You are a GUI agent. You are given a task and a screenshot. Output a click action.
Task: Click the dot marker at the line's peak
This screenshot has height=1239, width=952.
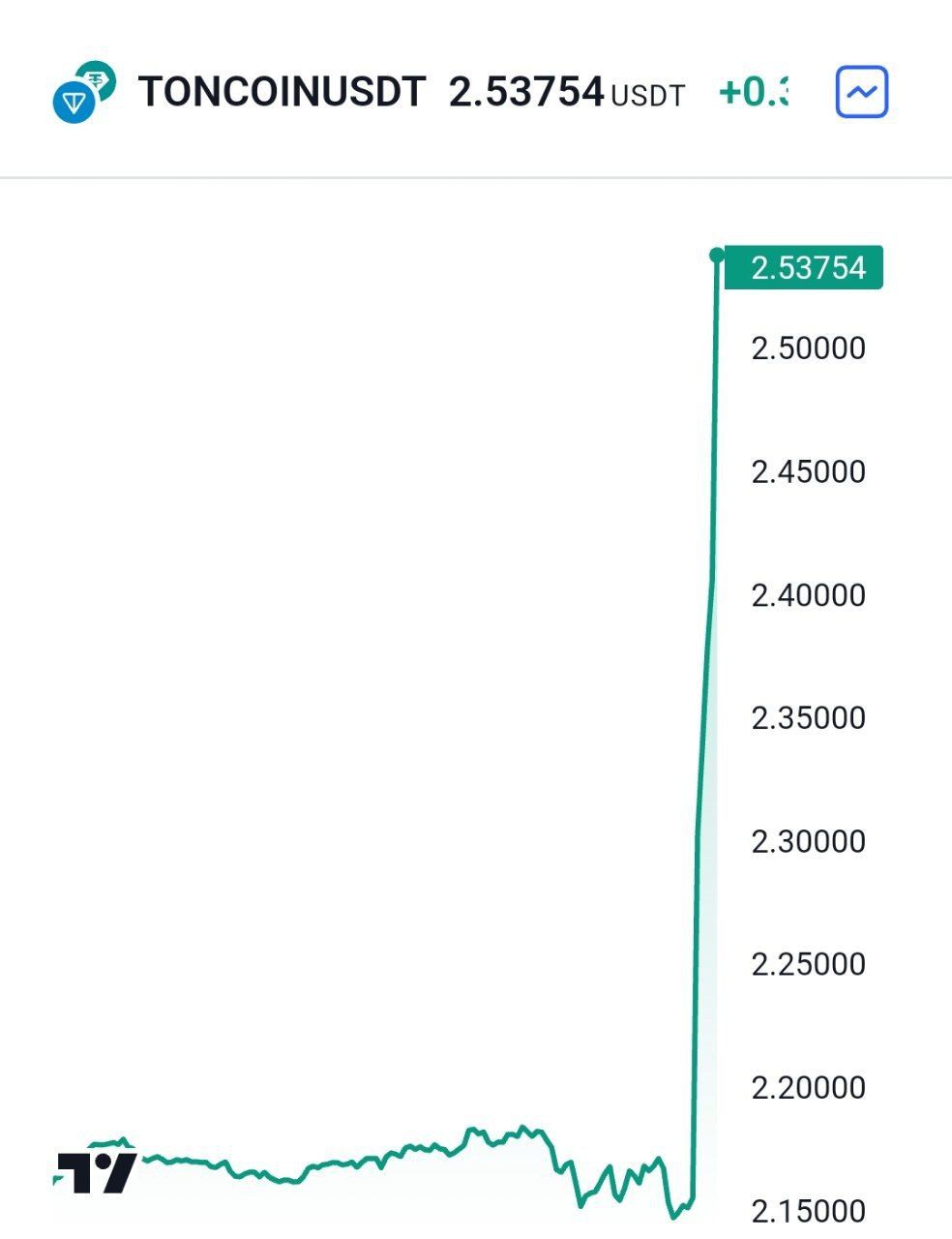[x=717, y=256]
